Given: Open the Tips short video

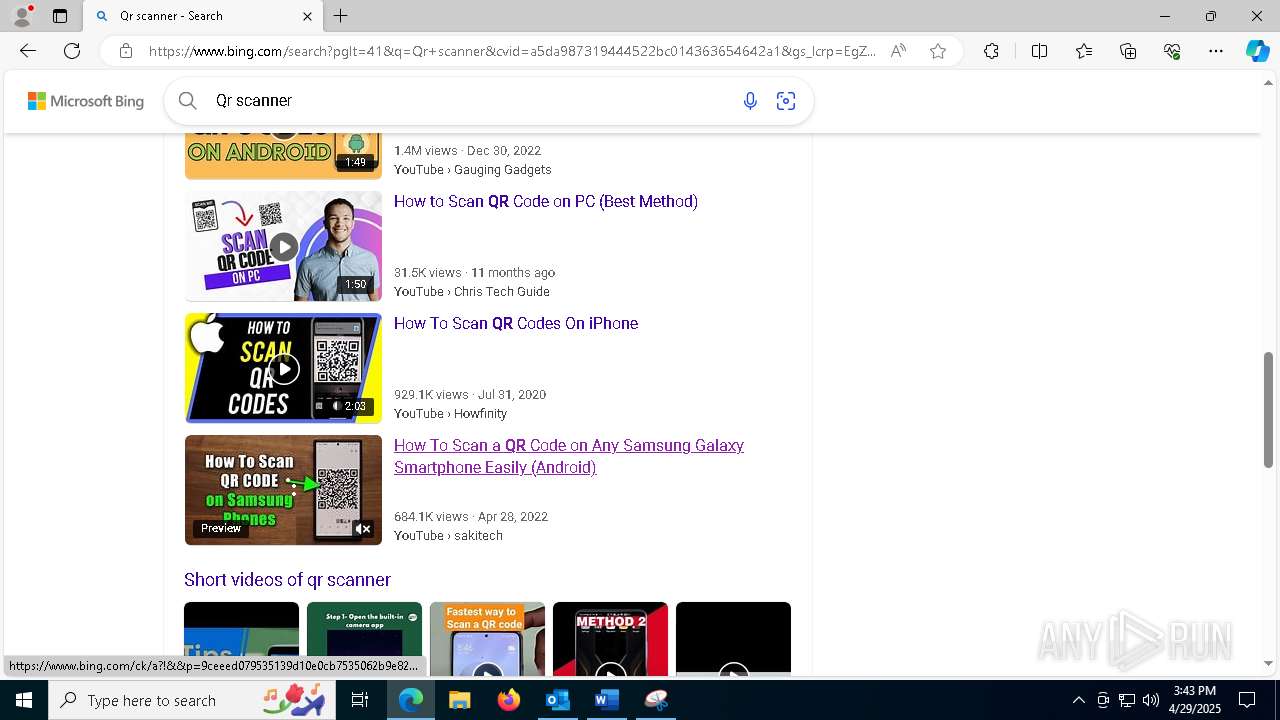Looking at the screenshot, I should click(x=241, y=638).
